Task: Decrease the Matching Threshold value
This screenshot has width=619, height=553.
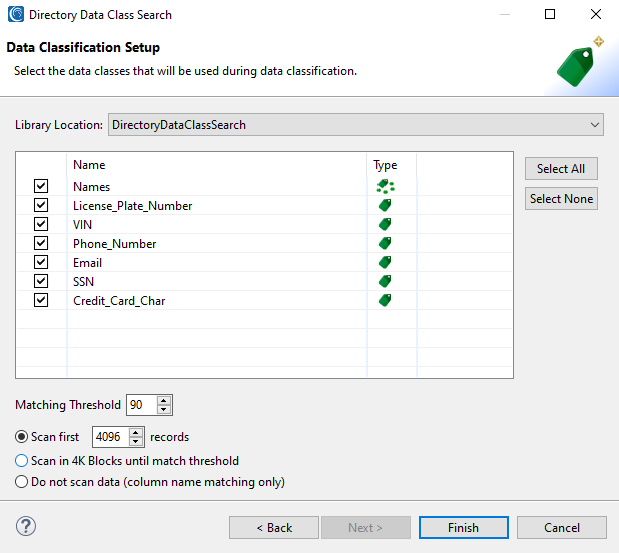Action: (164, 409)
